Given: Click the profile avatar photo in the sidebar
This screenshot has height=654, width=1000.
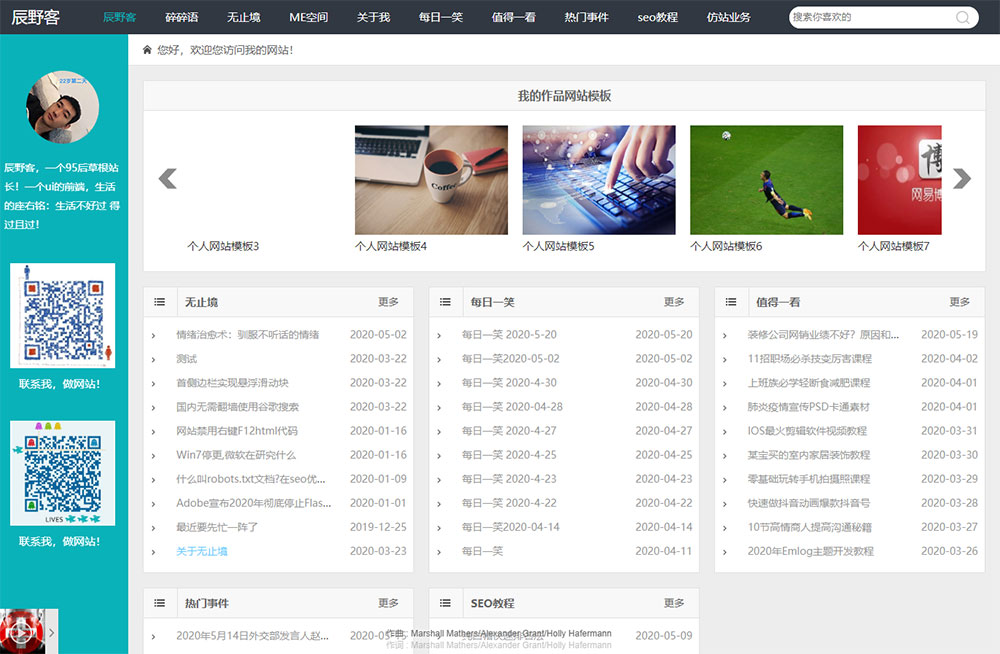Looking at the screenshot, I should (63, 107).
